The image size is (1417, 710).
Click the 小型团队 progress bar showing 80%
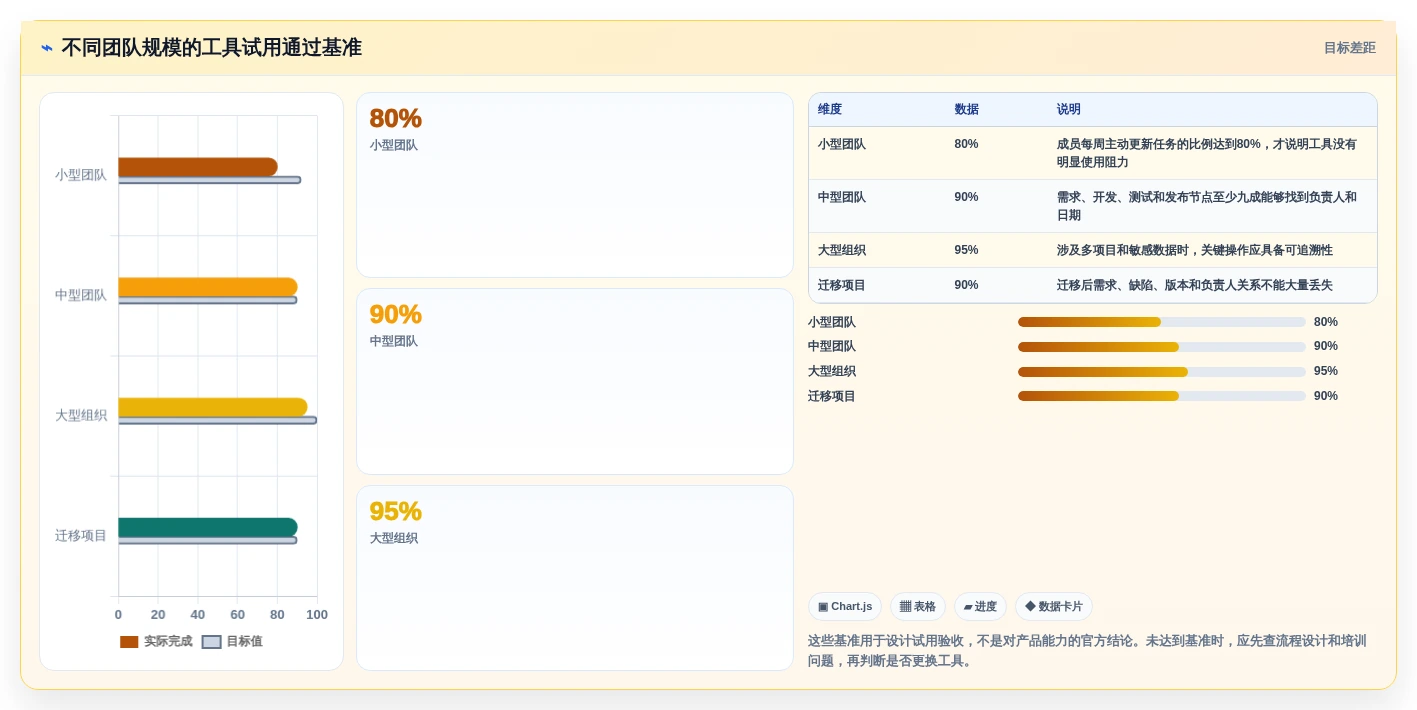(x=1162, y=322)
